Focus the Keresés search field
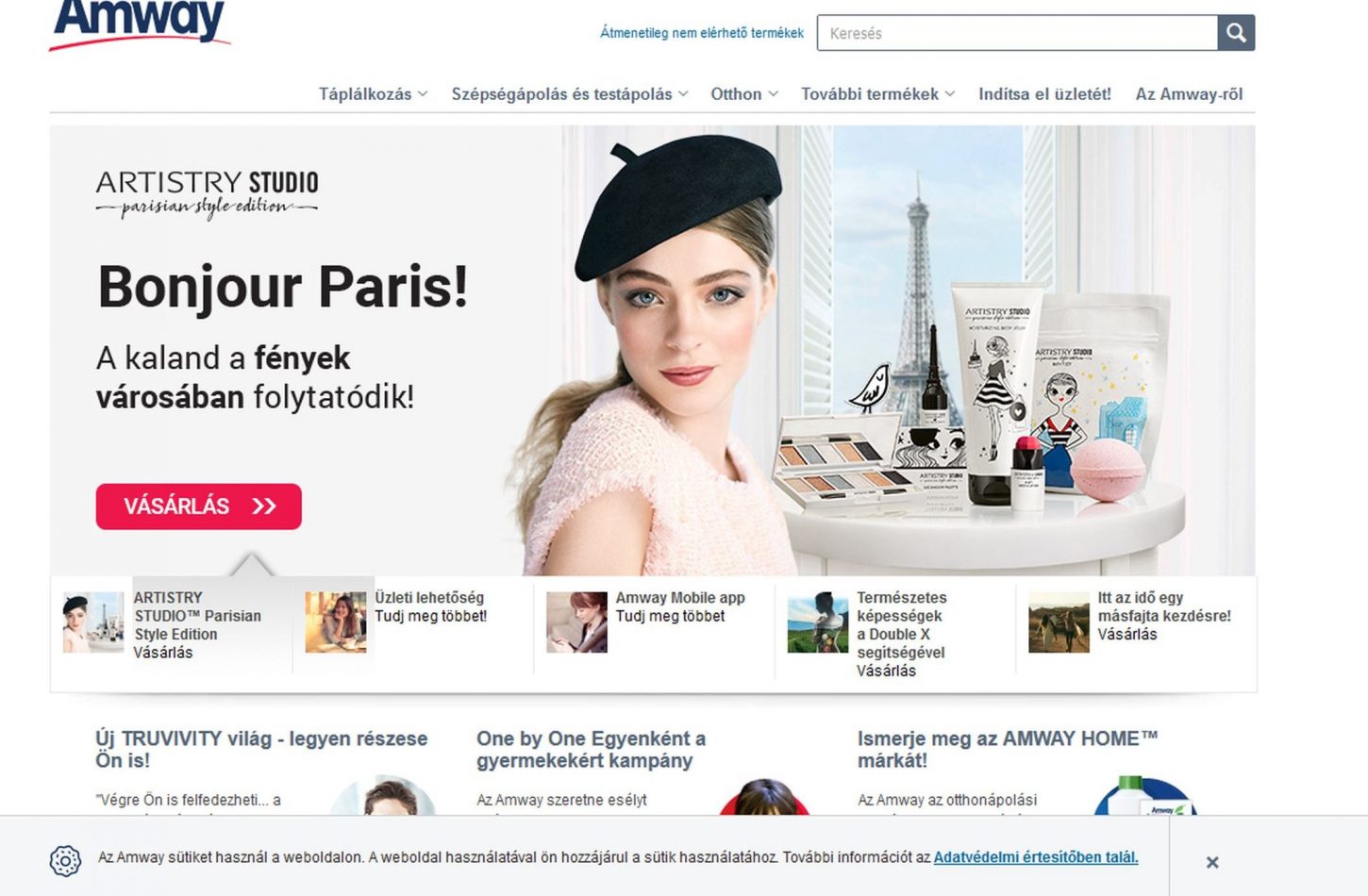 tap(1017, 33)
